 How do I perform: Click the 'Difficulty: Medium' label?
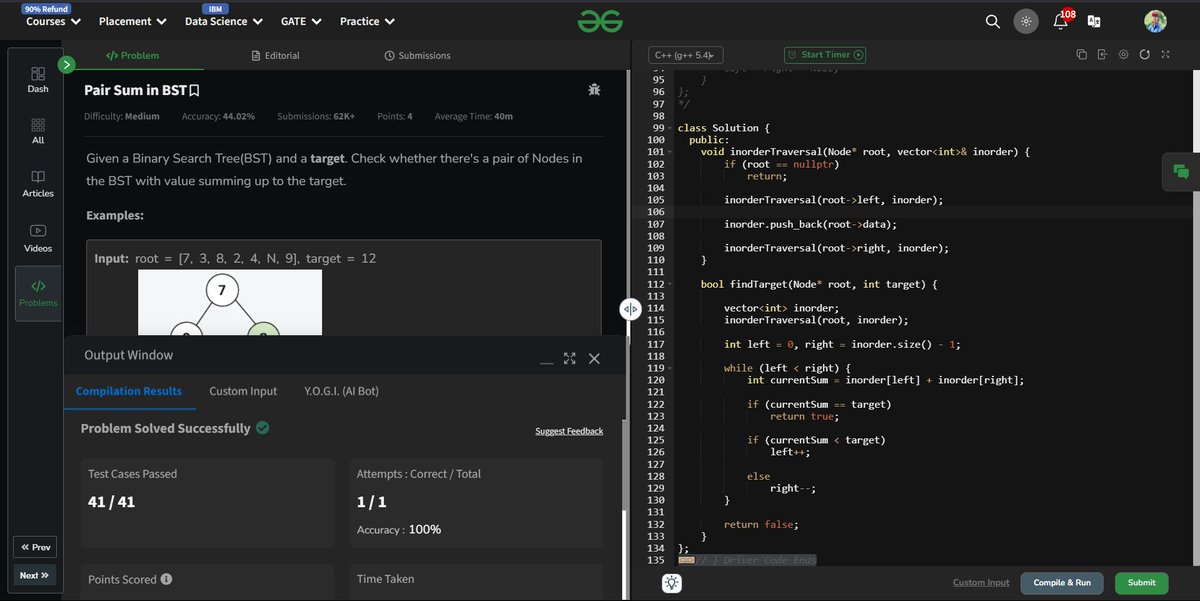[x=122, y=116]
